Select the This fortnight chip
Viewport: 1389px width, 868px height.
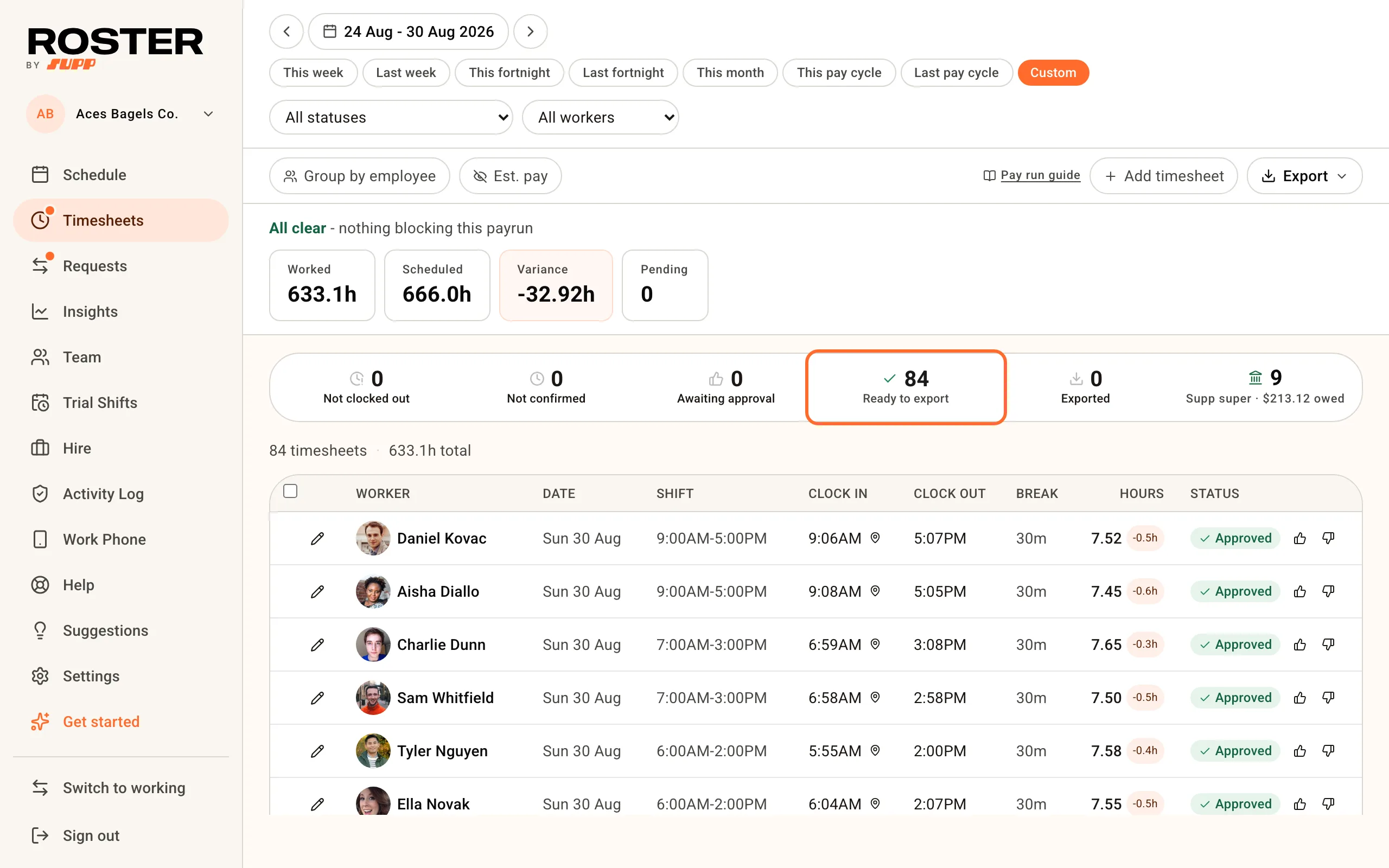[509, 73]
